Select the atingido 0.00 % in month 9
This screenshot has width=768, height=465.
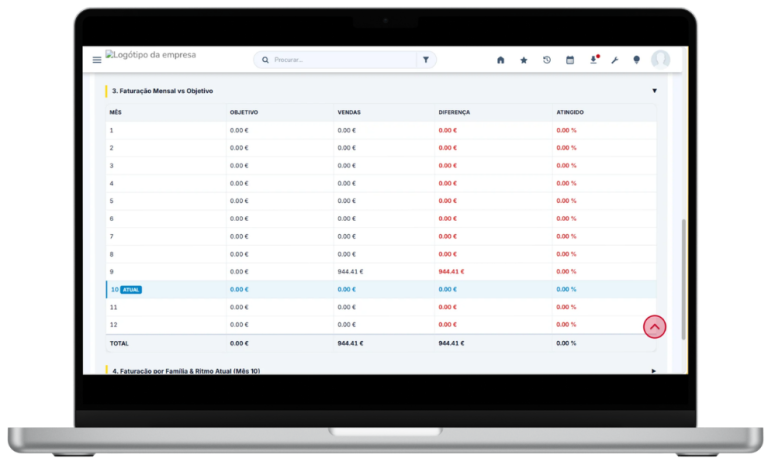click(566, 271)
